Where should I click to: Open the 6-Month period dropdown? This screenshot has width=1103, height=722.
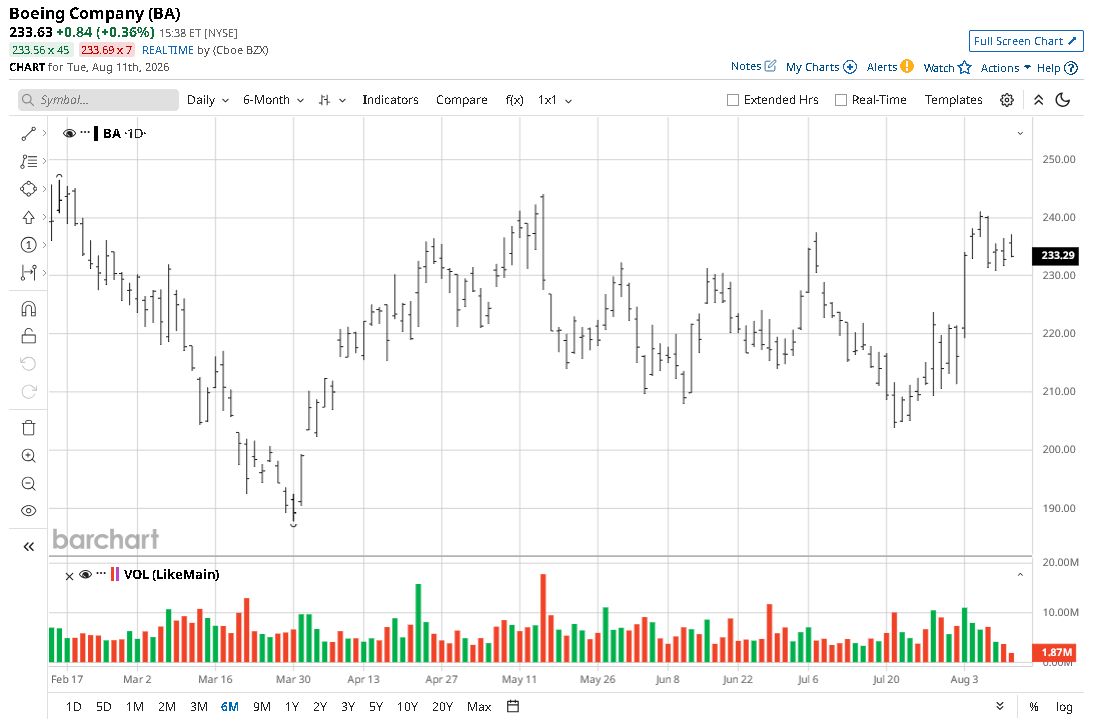point(273,100)
